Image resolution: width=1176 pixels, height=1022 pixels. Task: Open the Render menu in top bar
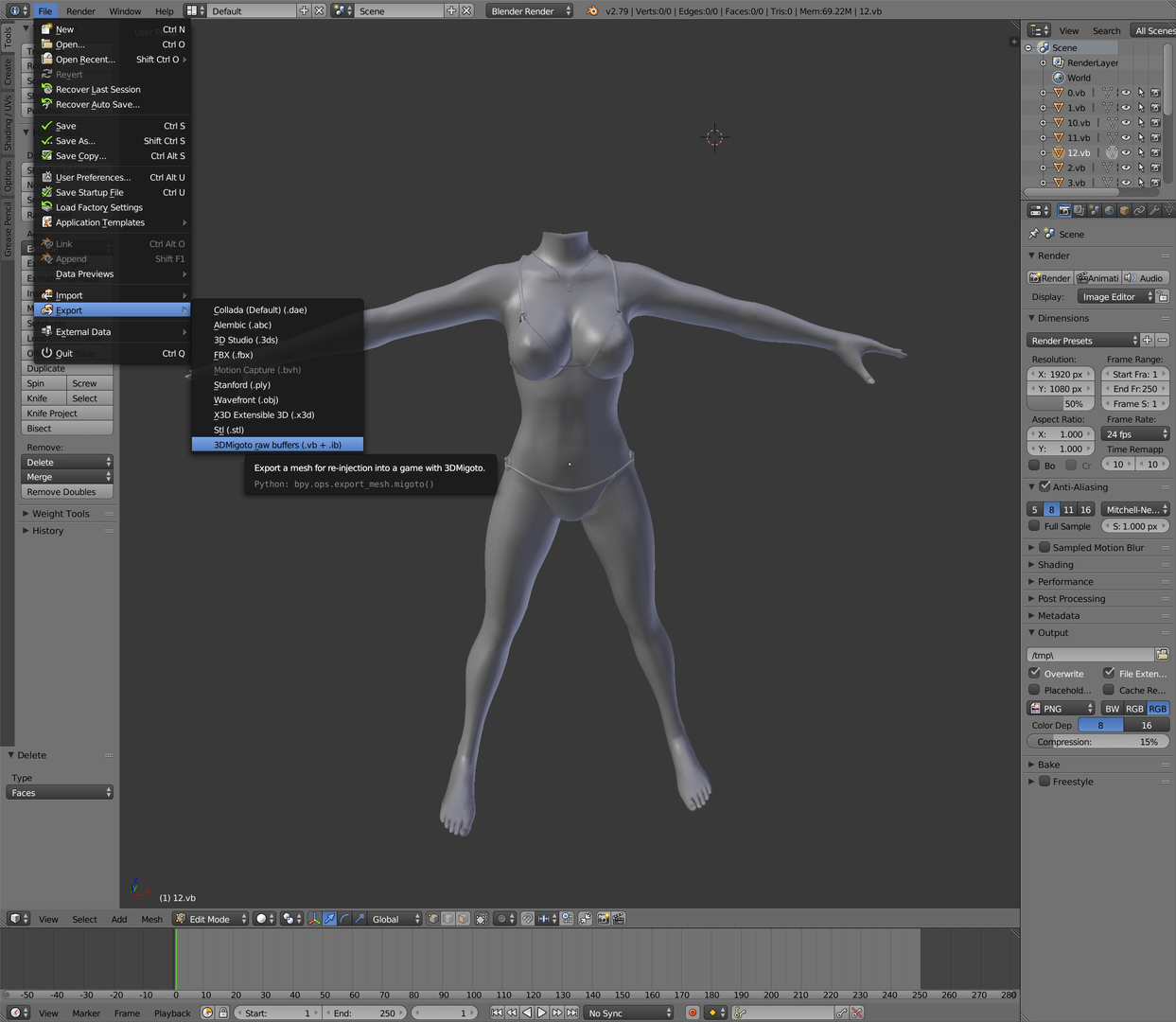(80, 11)
